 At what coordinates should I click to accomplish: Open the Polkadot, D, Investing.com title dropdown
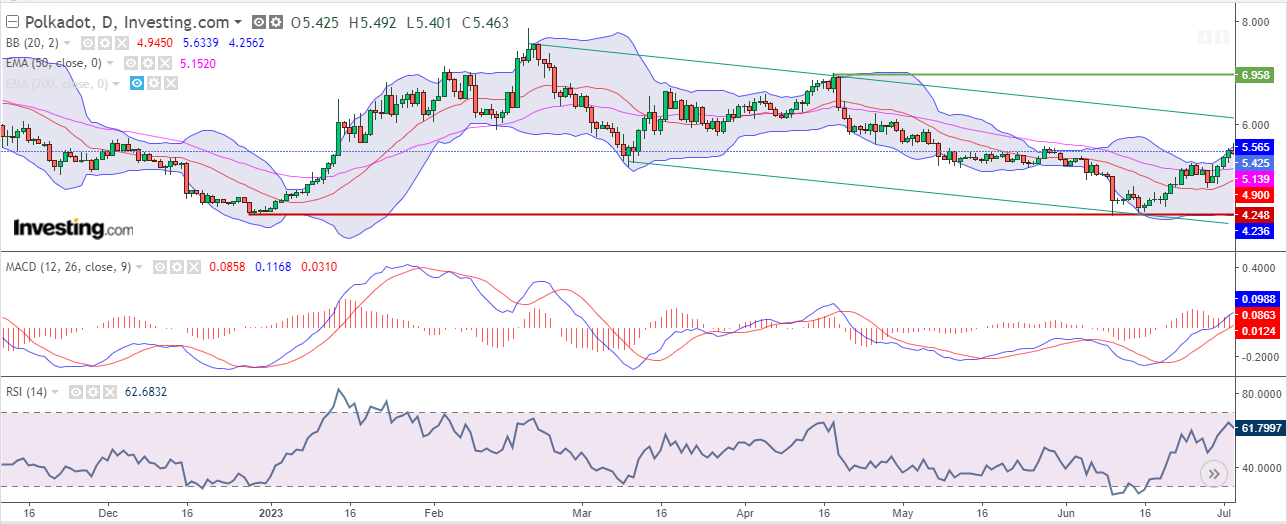(237, 21)
